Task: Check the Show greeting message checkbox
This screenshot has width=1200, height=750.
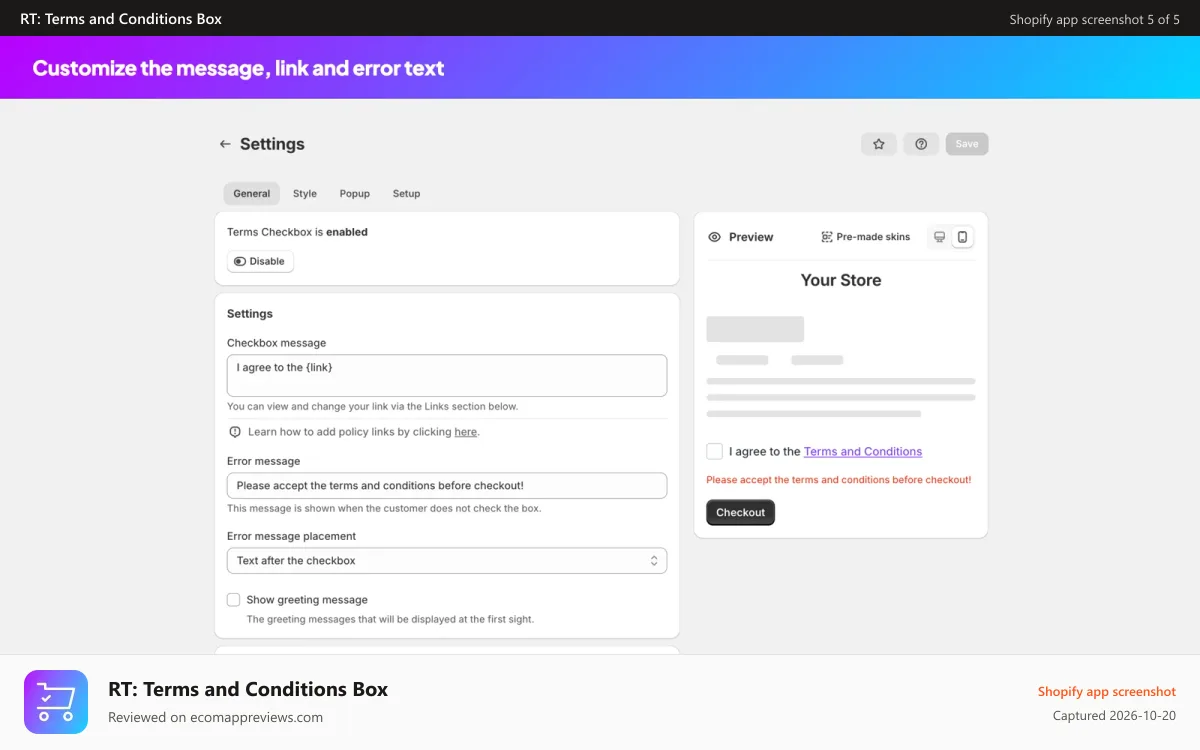Action: [x=233, y=600]
